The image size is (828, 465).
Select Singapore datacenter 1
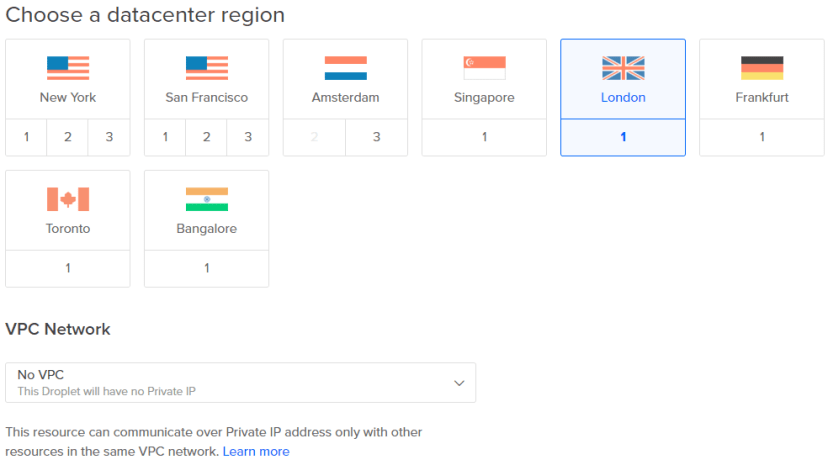(x=484, y=137)
